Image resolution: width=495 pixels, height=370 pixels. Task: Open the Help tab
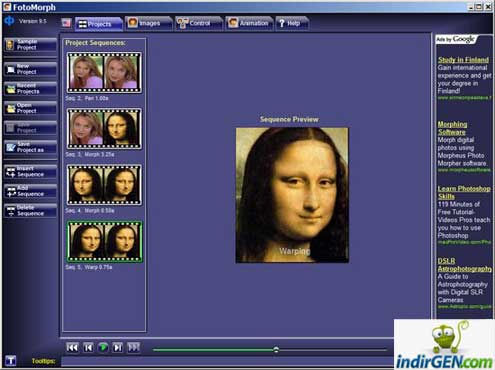pos(292,23)
